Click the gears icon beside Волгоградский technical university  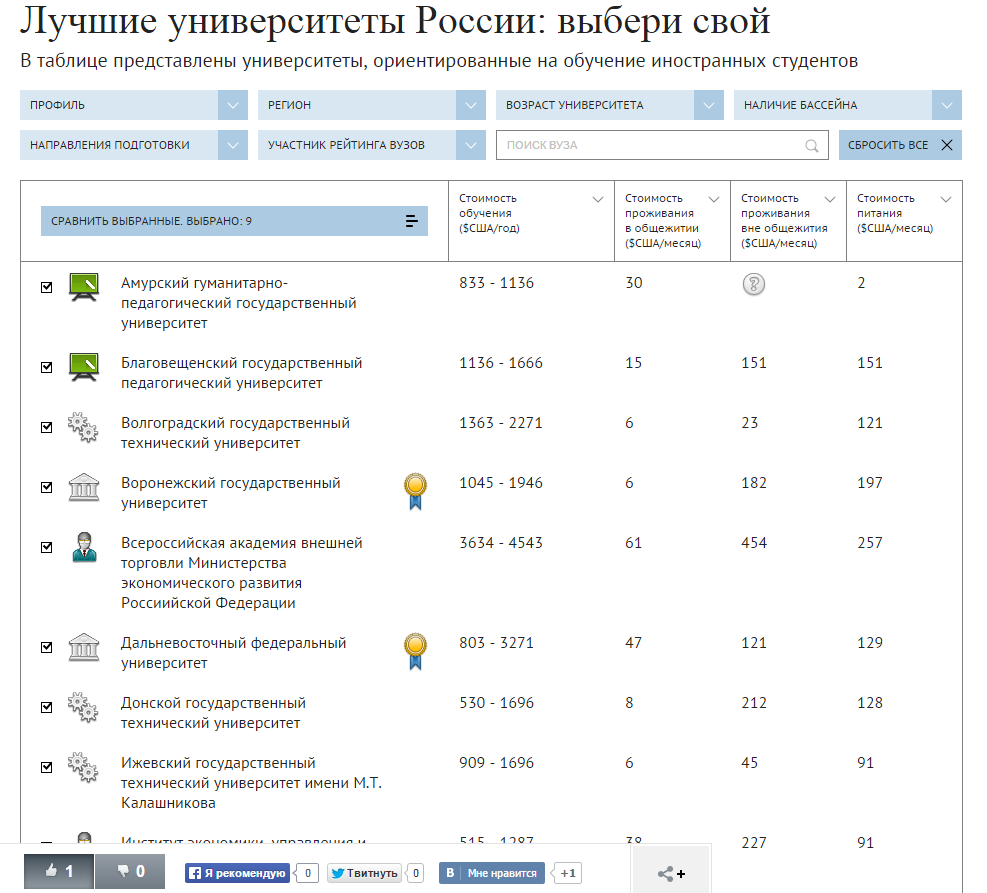click(x=83, y=427)
